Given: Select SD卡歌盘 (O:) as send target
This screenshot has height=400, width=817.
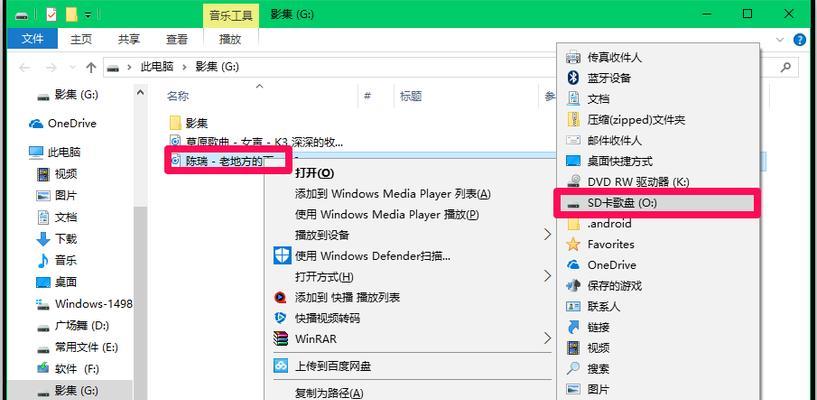Looking at the screenshot, I should coord(657,203).
